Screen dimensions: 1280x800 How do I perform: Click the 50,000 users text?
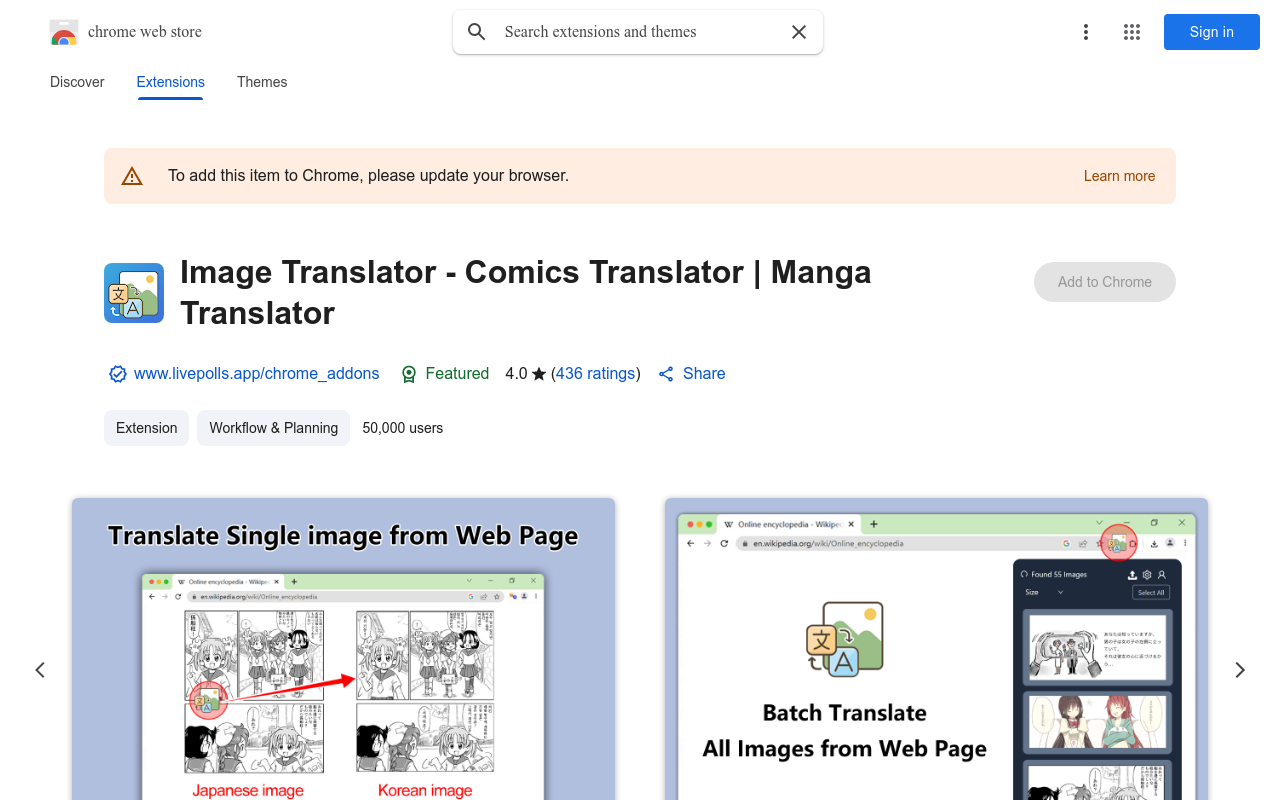coord(403,428)
